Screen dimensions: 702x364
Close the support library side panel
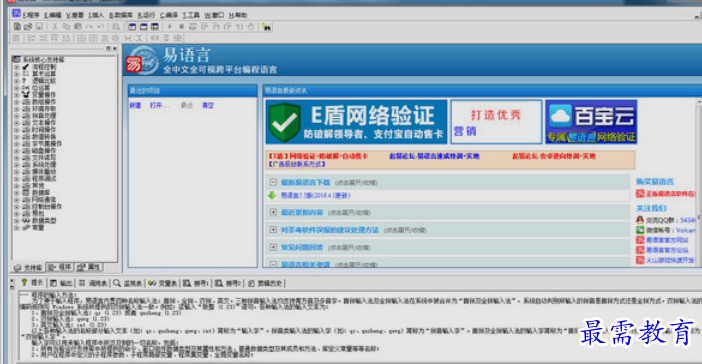115,48
